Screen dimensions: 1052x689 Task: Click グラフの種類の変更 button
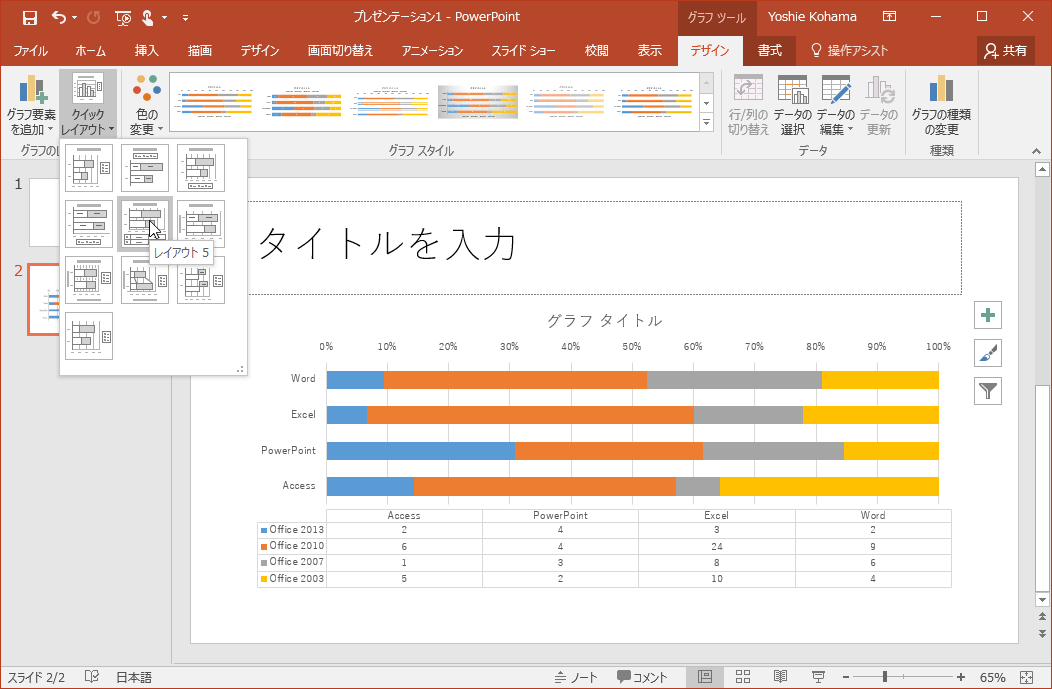coord(941,105)
